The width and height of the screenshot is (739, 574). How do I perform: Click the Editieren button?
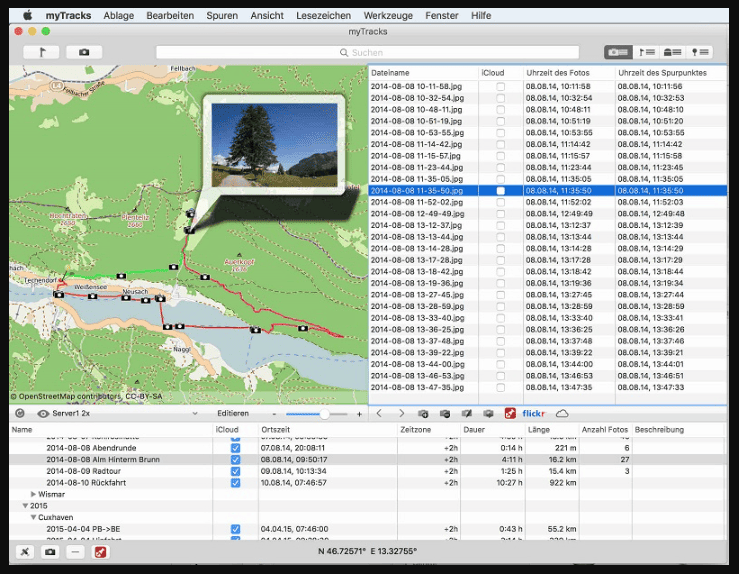233,413
